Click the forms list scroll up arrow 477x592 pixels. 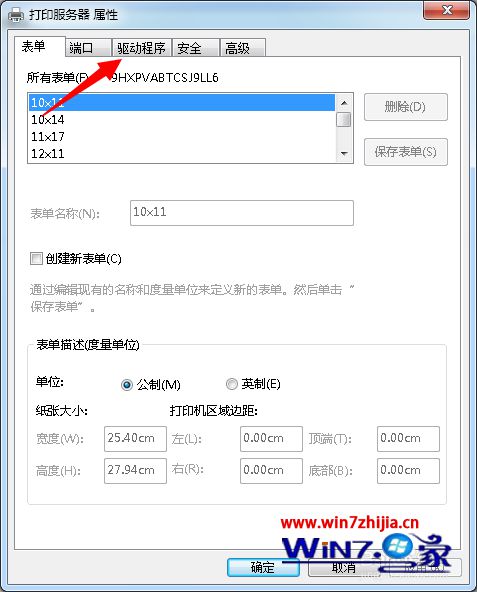[x=344, y=103]
